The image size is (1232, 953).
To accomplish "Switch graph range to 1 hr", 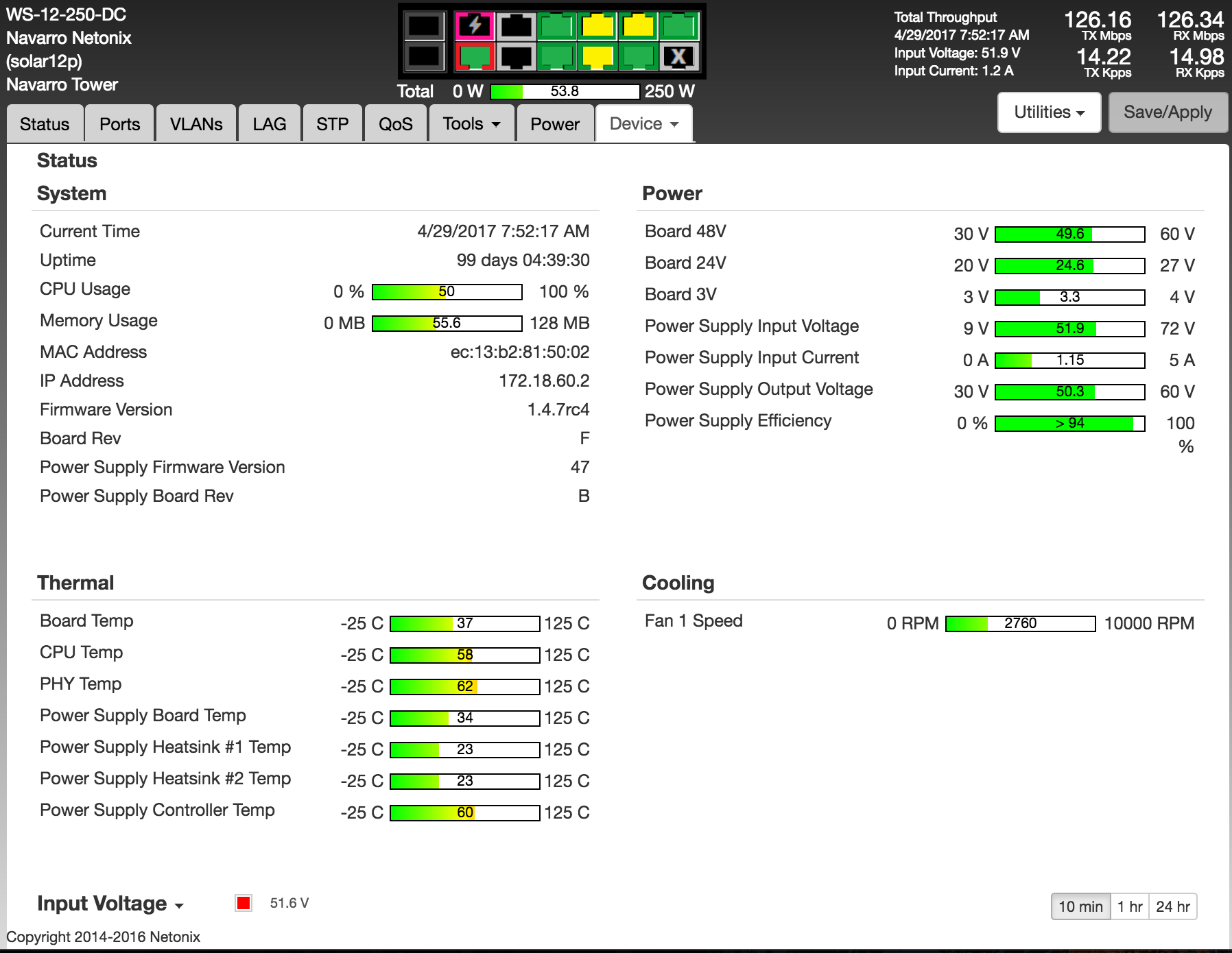I will [1129, 906].
